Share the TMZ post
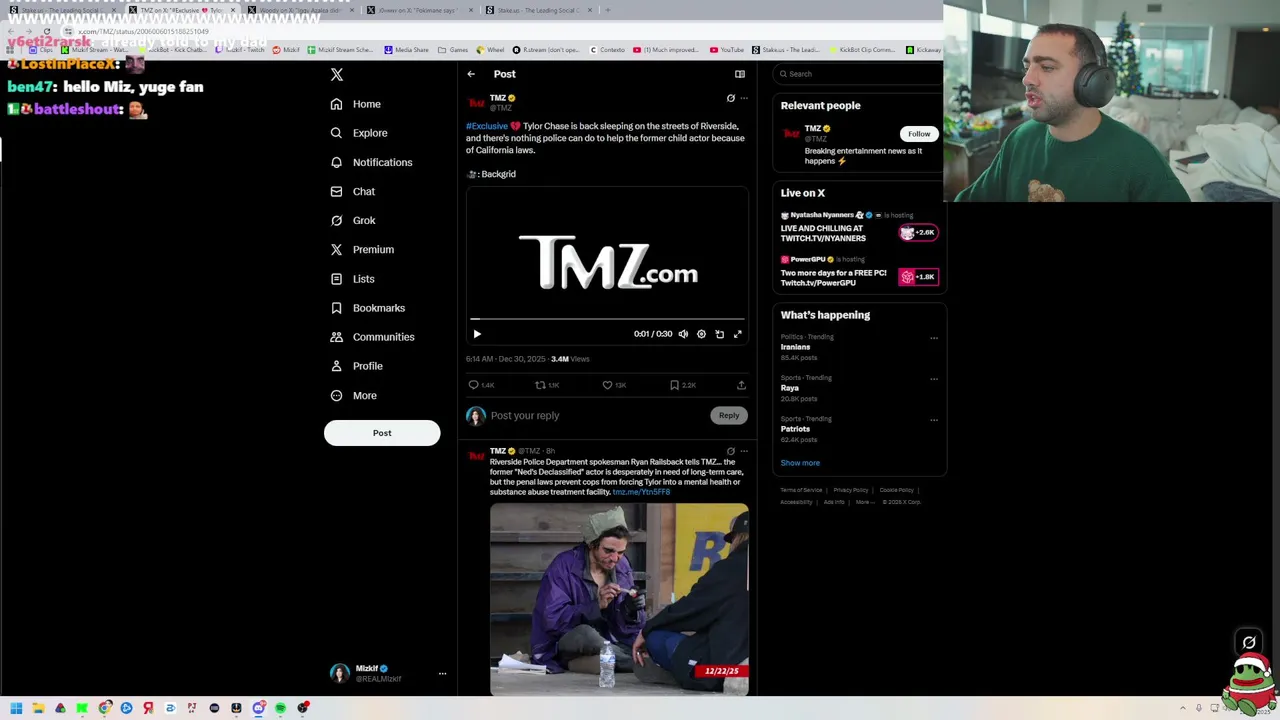 pyautogui.click(x=741, y=385)
